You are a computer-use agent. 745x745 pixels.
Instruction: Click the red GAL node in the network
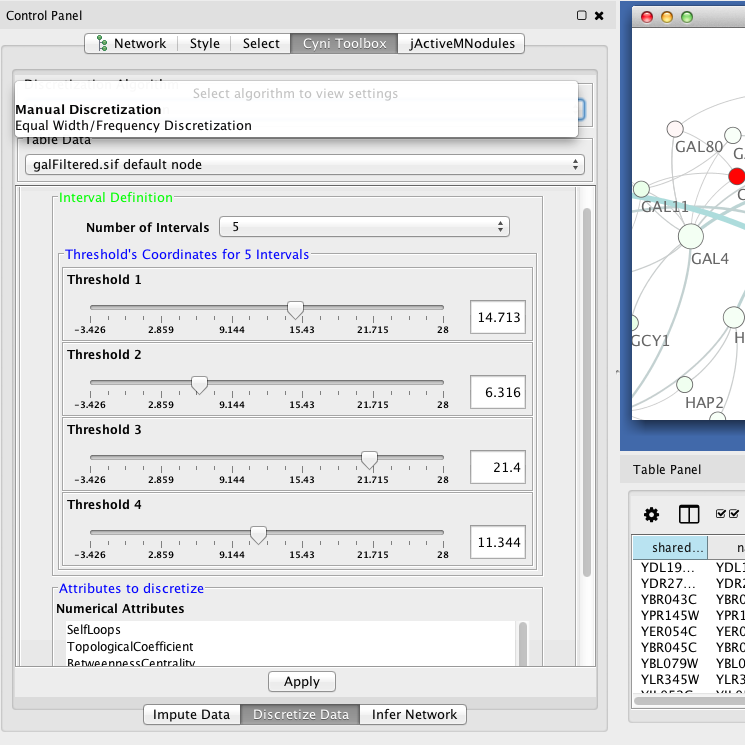point(737,176)
